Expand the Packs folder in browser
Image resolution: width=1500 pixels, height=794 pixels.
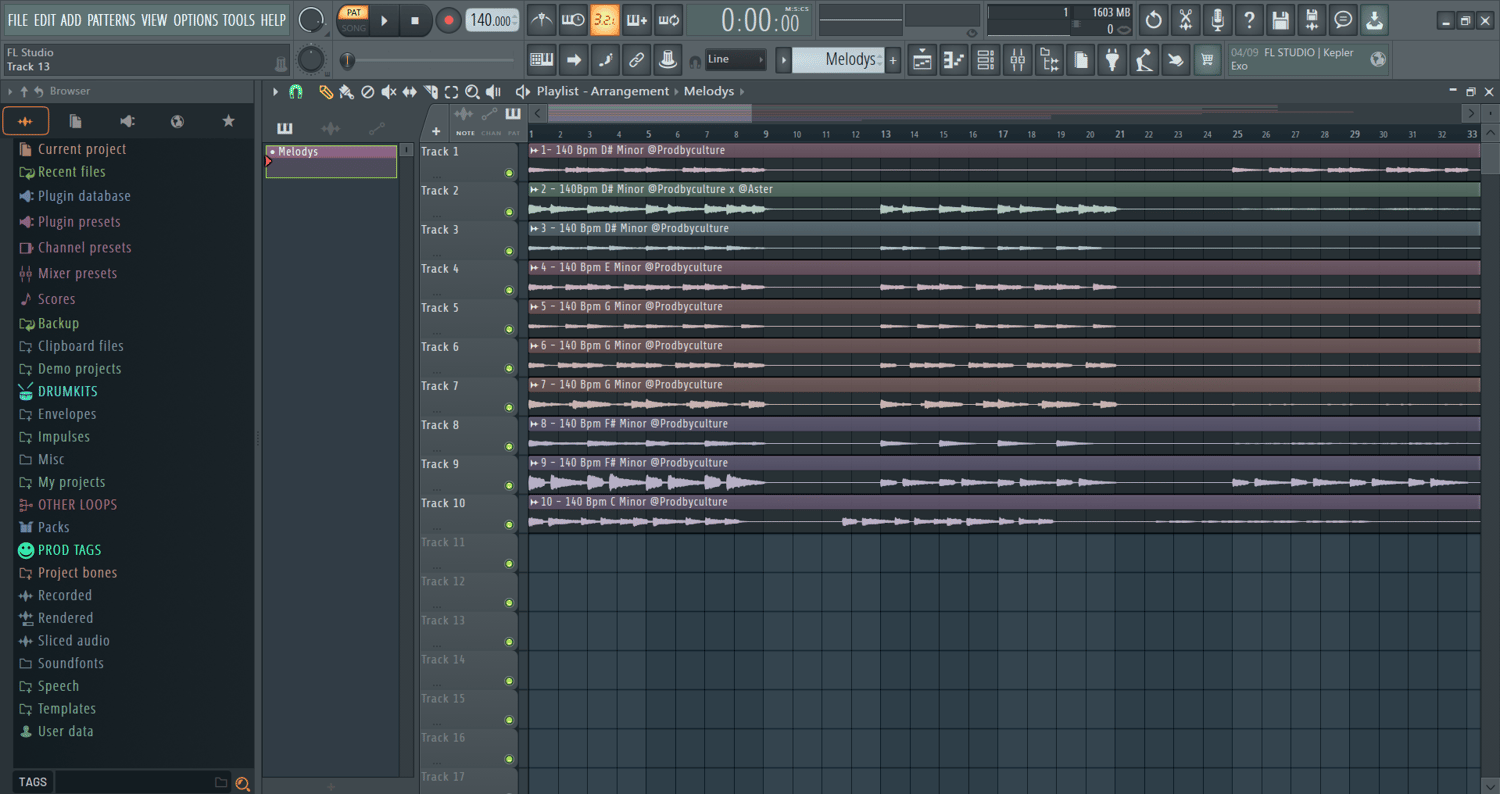pos(53,527)
